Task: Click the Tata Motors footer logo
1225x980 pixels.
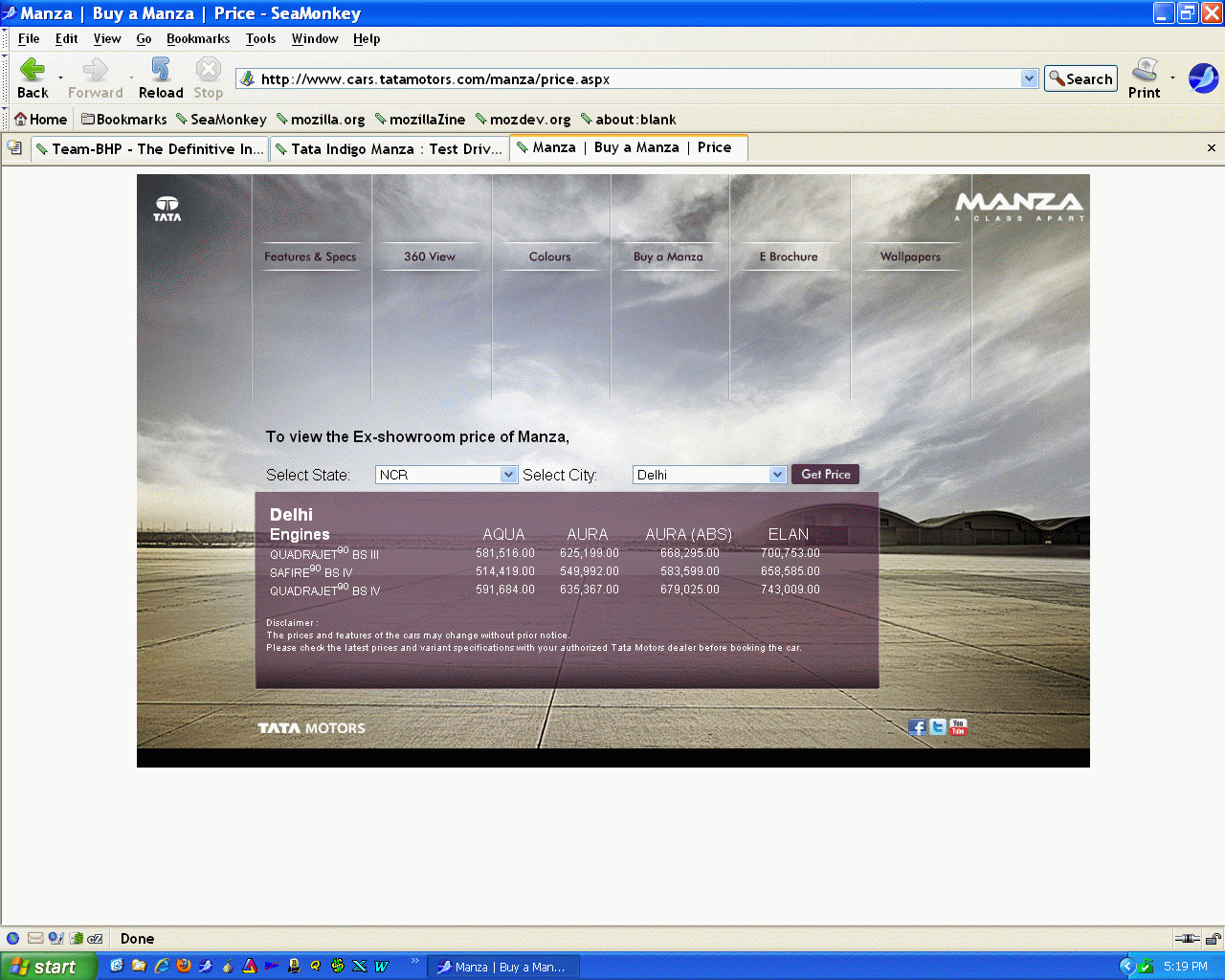Action: click(311, 728)
